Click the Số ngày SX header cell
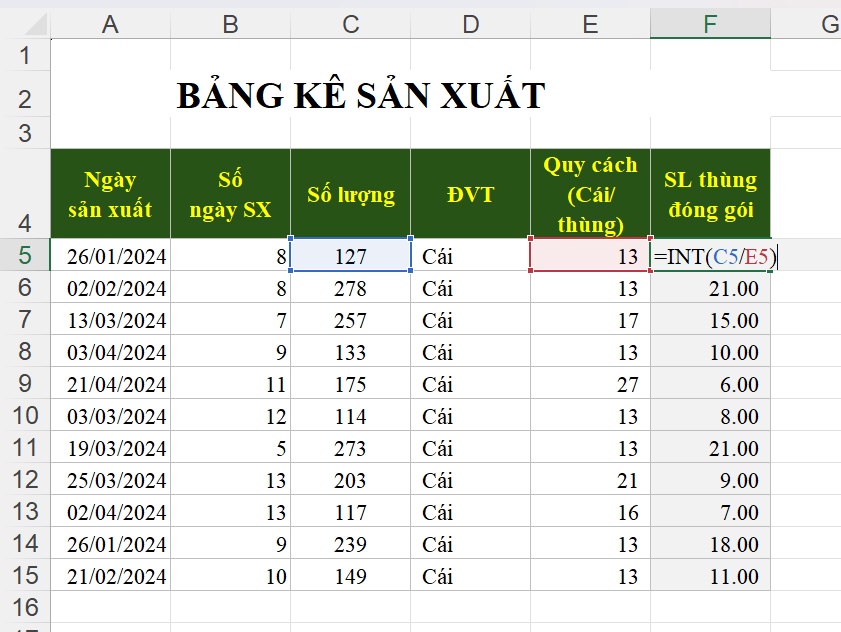This screenshot has height=632, width=841. (231, 194)
